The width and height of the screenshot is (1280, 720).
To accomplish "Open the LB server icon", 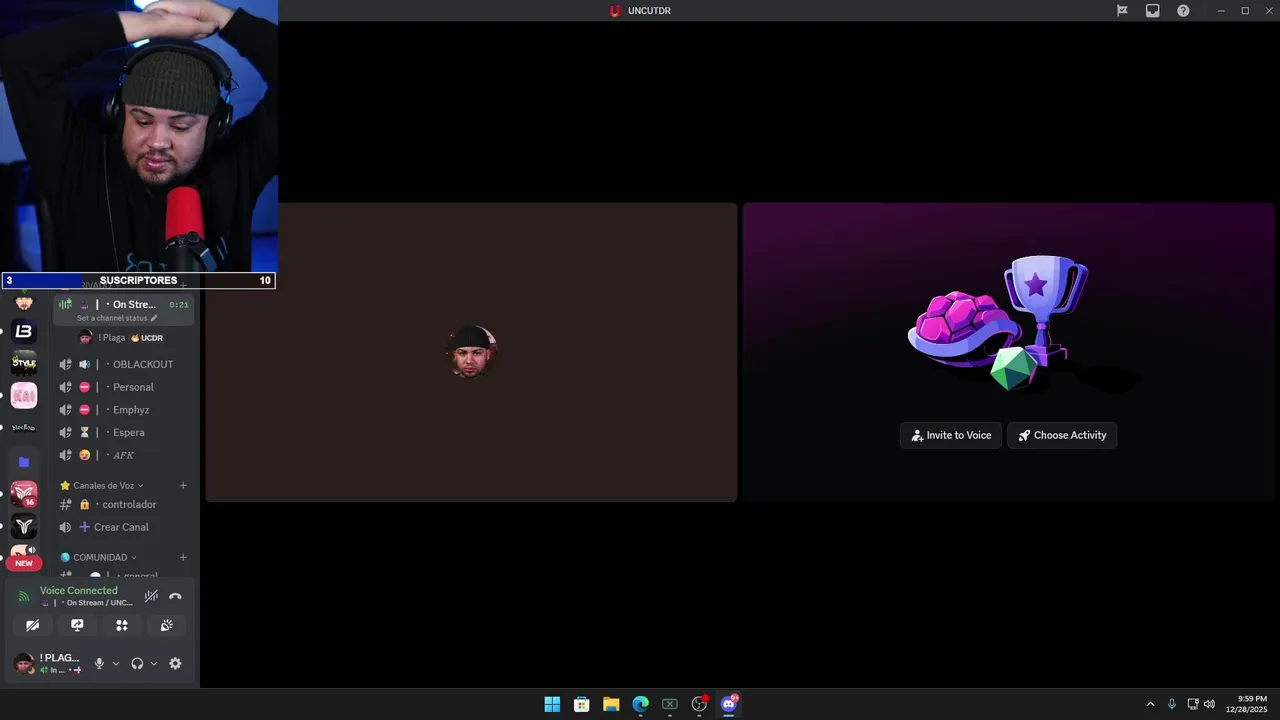I will pos(24,331).
